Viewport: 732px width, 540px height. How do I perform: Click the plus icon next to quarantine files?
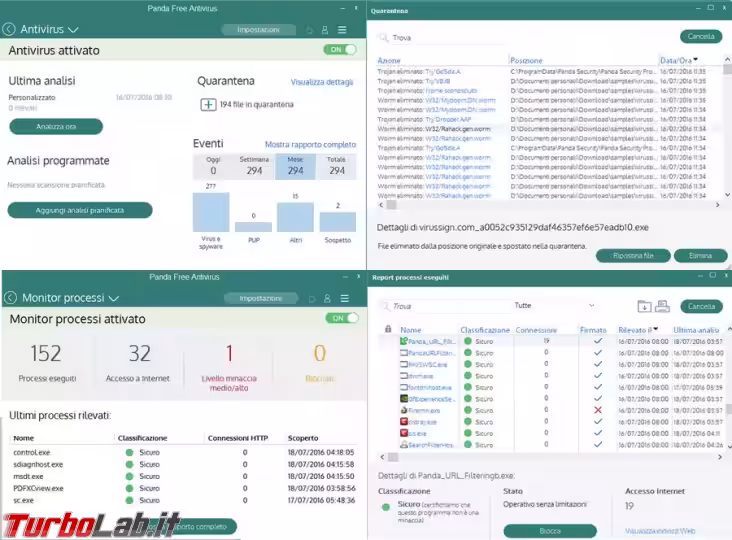coord(208,104)
